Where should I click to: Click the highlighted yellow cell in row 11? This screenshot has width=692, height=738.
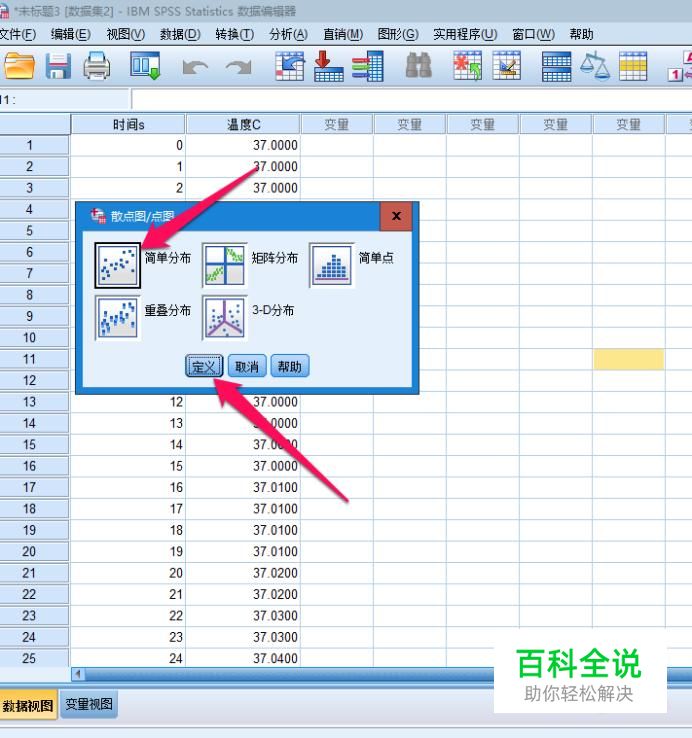coord(628,359)
